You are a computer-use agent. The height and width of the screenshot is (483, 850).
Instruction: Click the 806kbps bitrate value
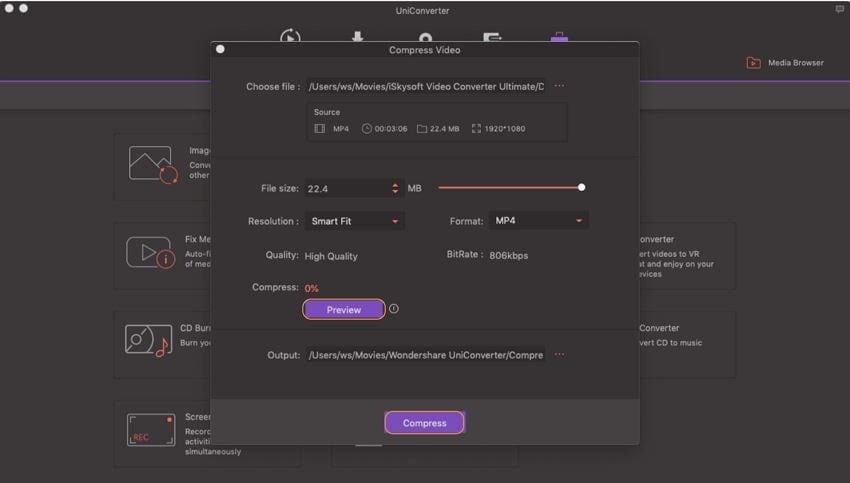508,255
